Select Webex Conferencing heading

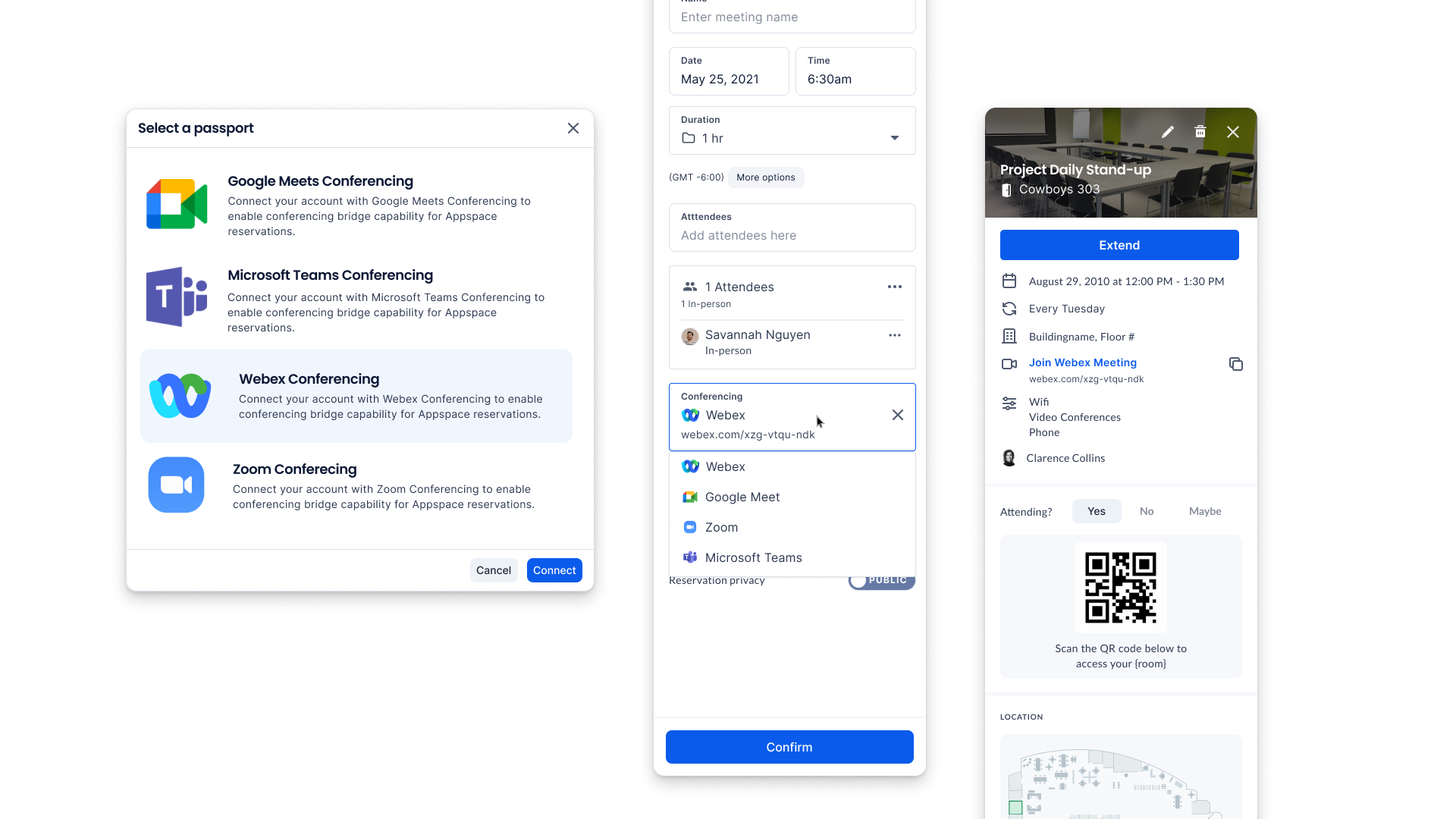pyautogui.click(x=309, y=379)
